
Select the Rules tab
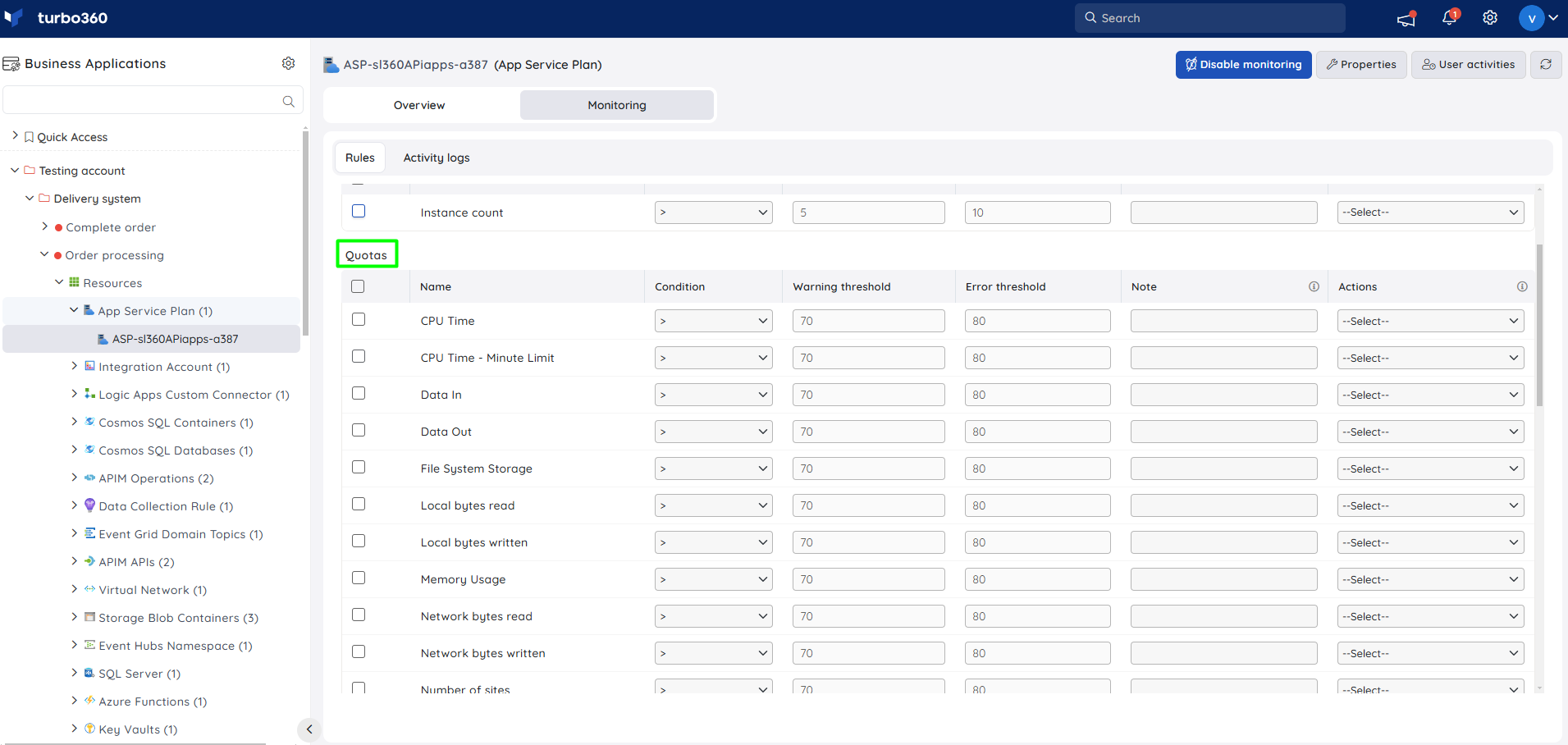click(359, 158)
